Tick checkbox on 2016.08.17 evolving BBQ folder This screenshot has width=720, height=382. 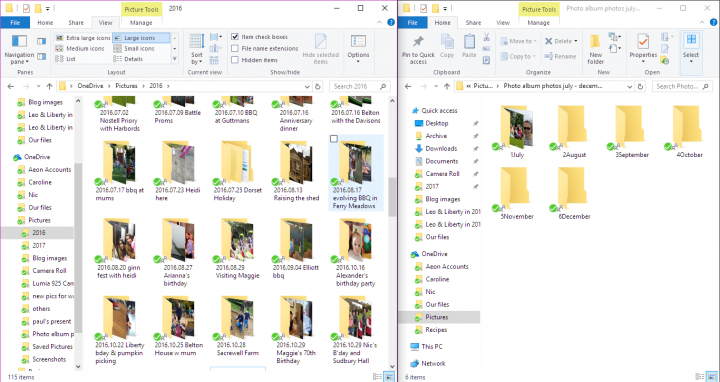pyautogui.click(x=334, y=139)
